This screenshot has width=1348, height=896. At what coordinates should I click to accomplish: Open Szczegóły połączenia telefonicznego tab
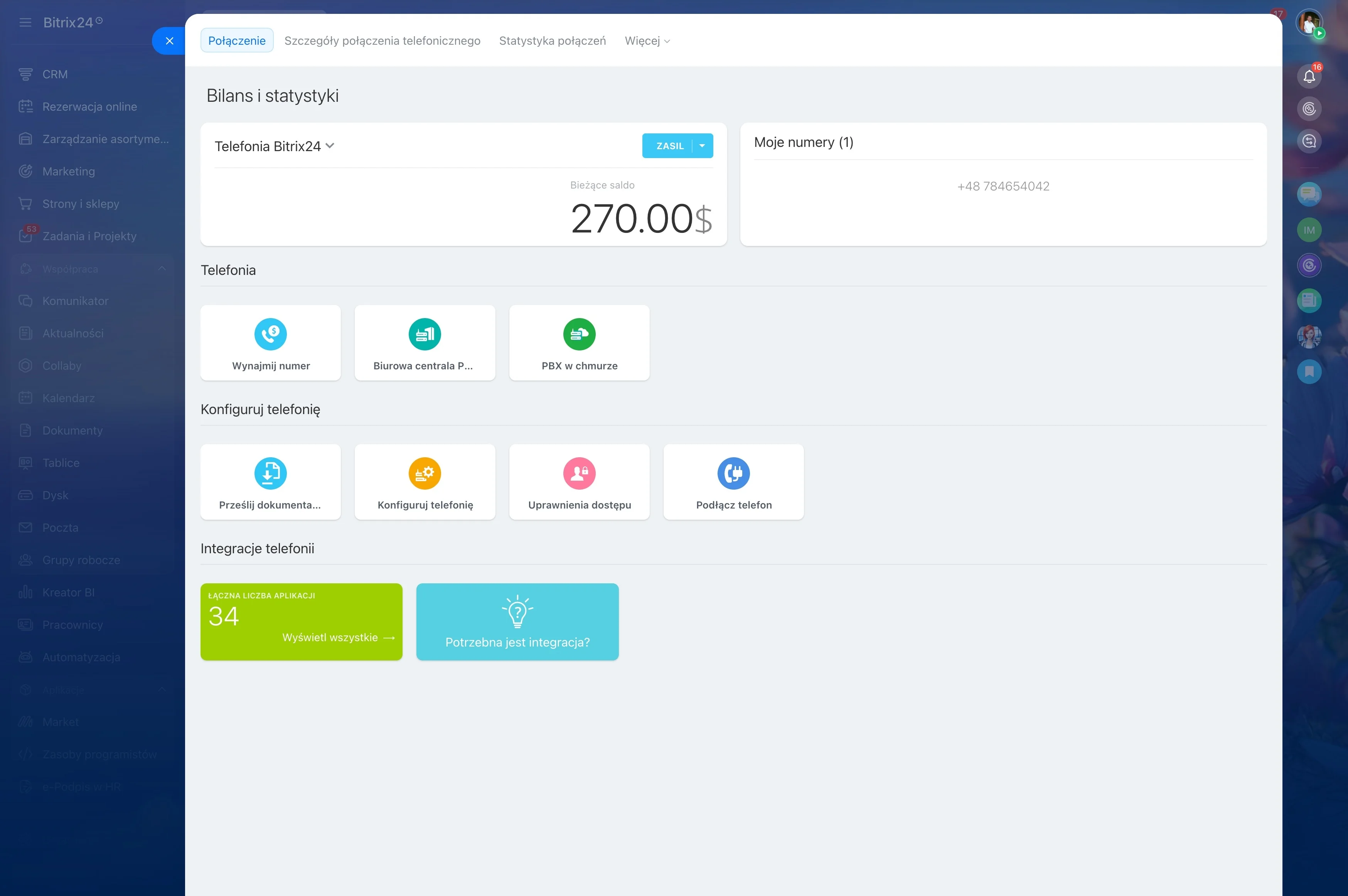(382, 40)
